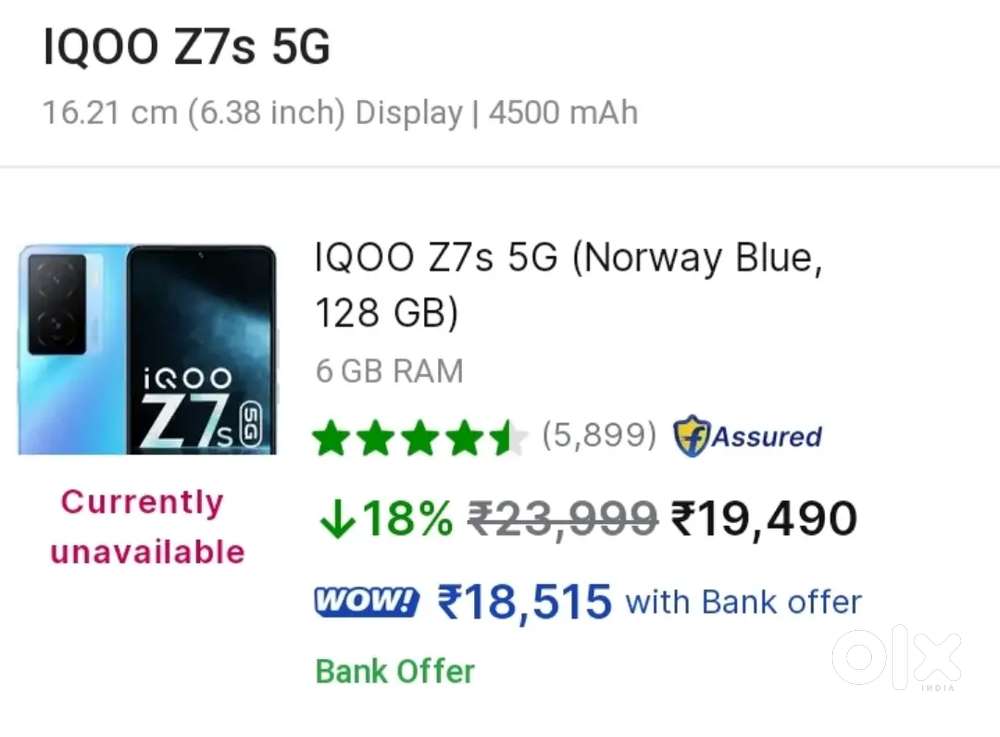Click the '6 GB RAM' variant text

[x=390, y=371]
